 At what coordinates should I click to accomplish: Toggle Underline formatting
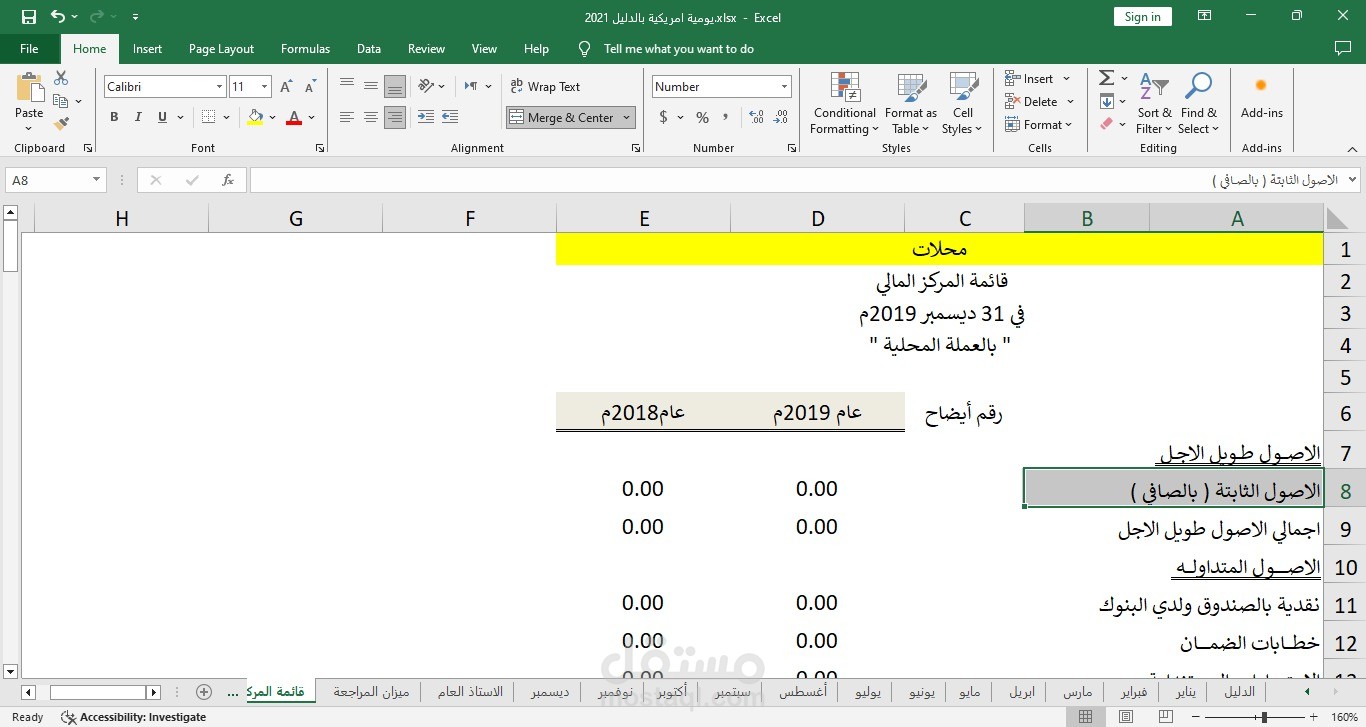160,117
